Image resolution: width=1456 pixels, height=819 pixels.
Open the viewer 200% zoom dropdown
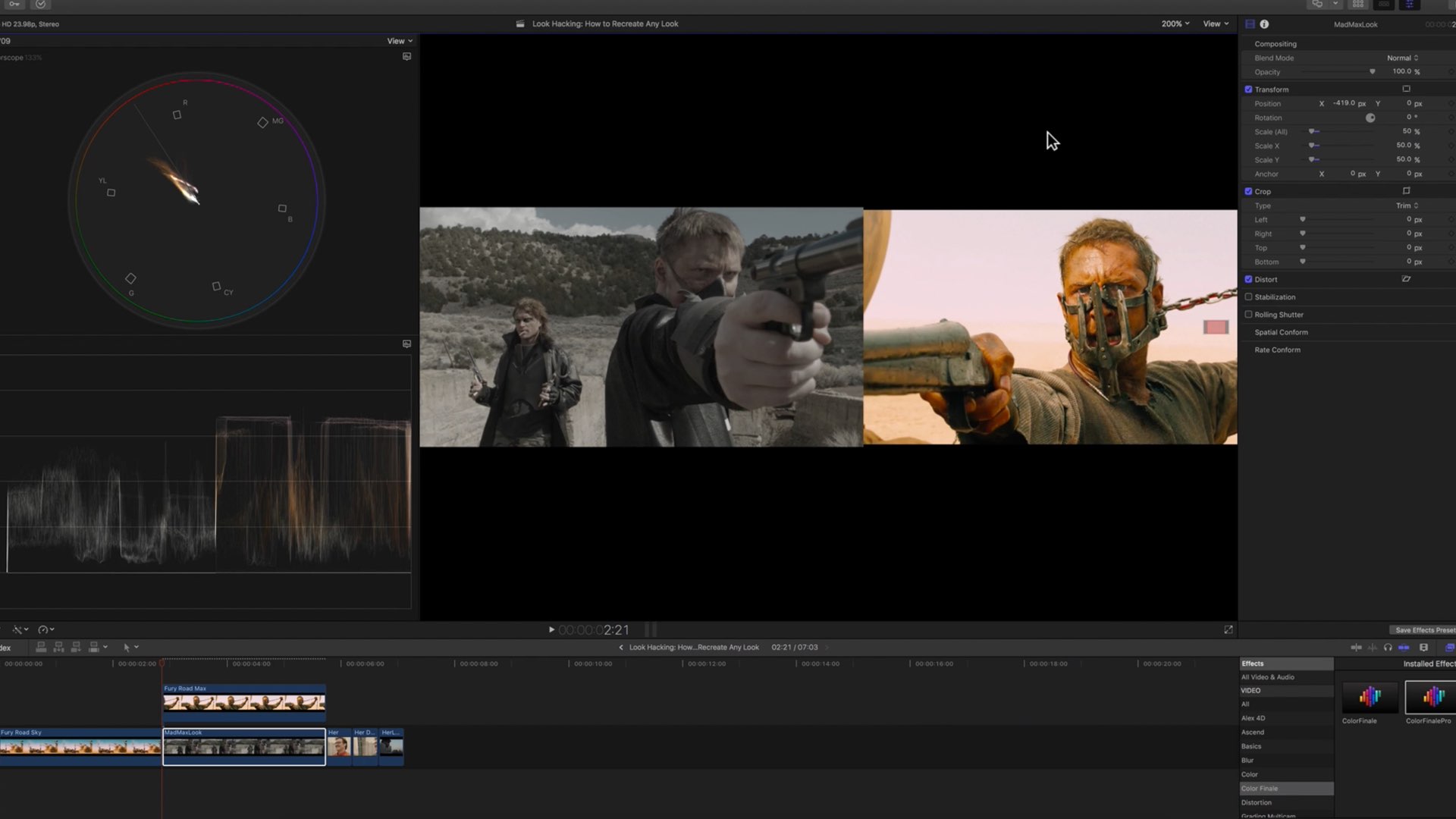coord(1175,24)
